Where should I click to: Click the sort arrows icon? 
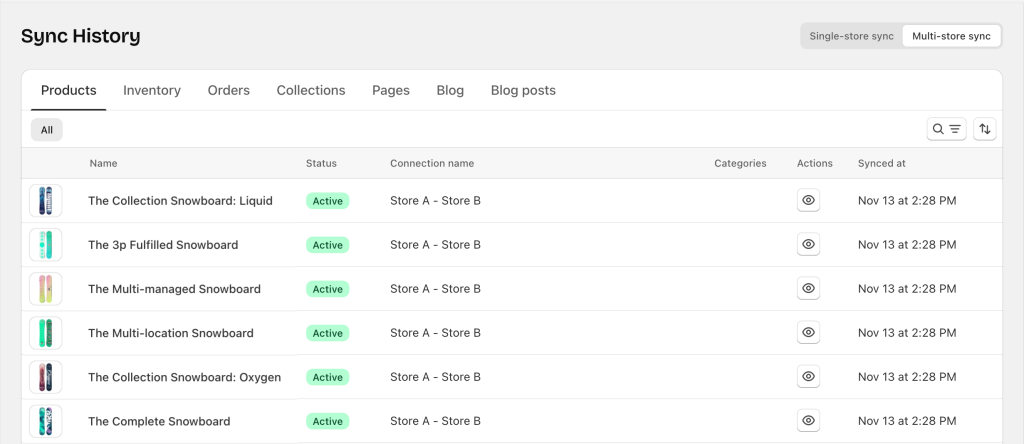pos(985,129)
